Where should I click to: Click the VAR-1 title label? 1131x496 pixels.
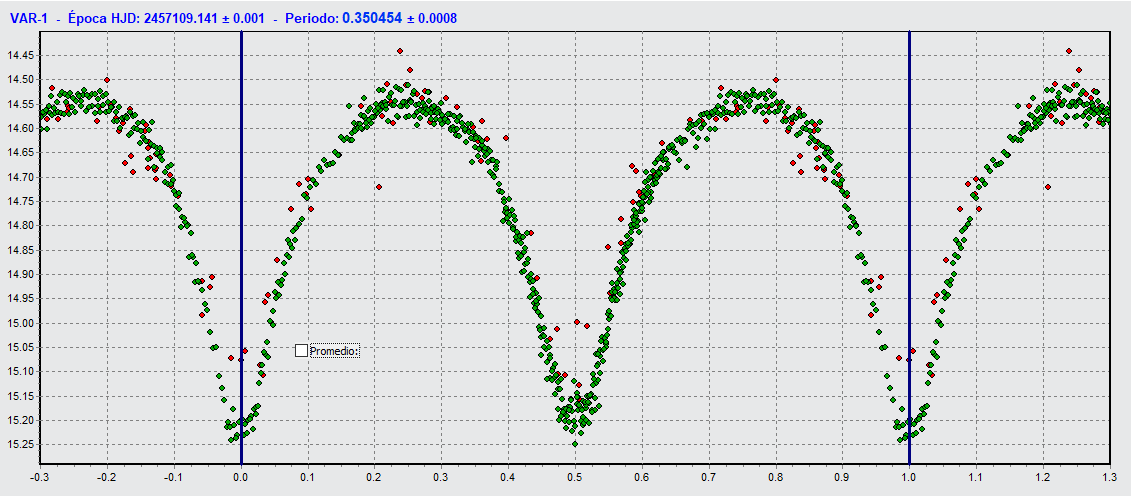(x=28, y=19)
